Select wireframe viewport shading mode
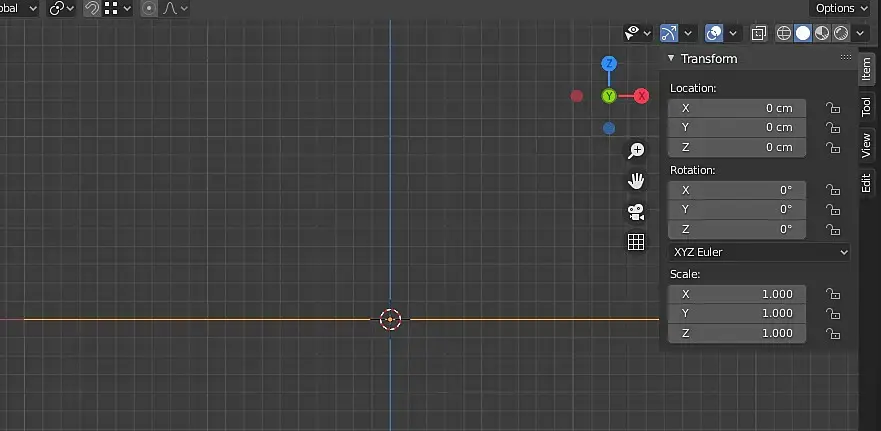Image resolution: width=881 pixels, height=431 pixels. tap(784, 33)
